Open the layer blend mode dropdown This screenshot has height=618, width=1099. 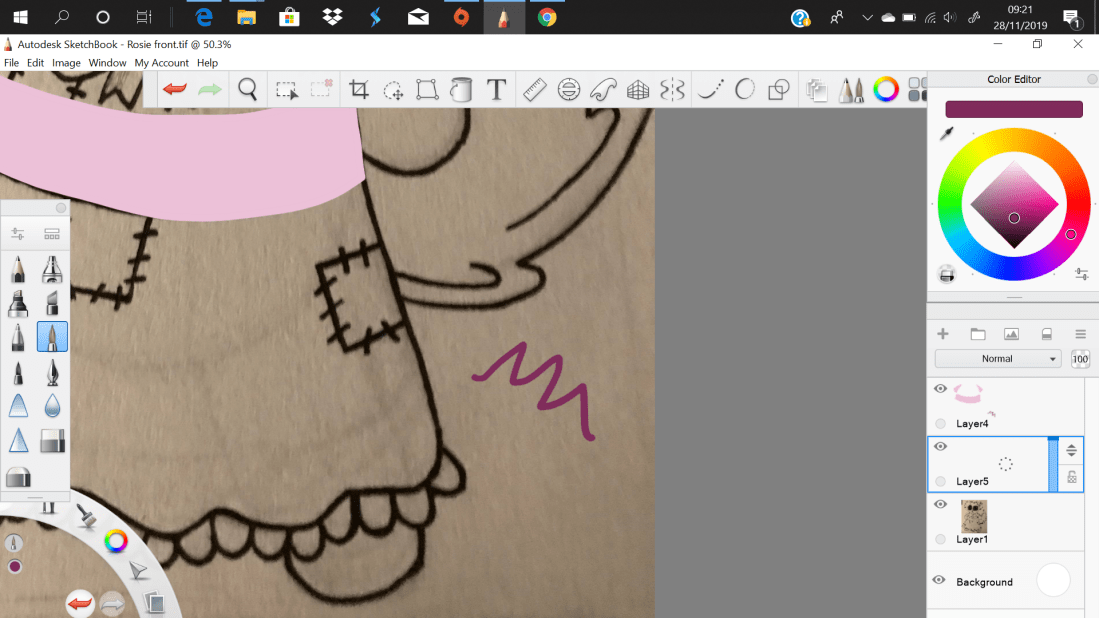[998, 358]
